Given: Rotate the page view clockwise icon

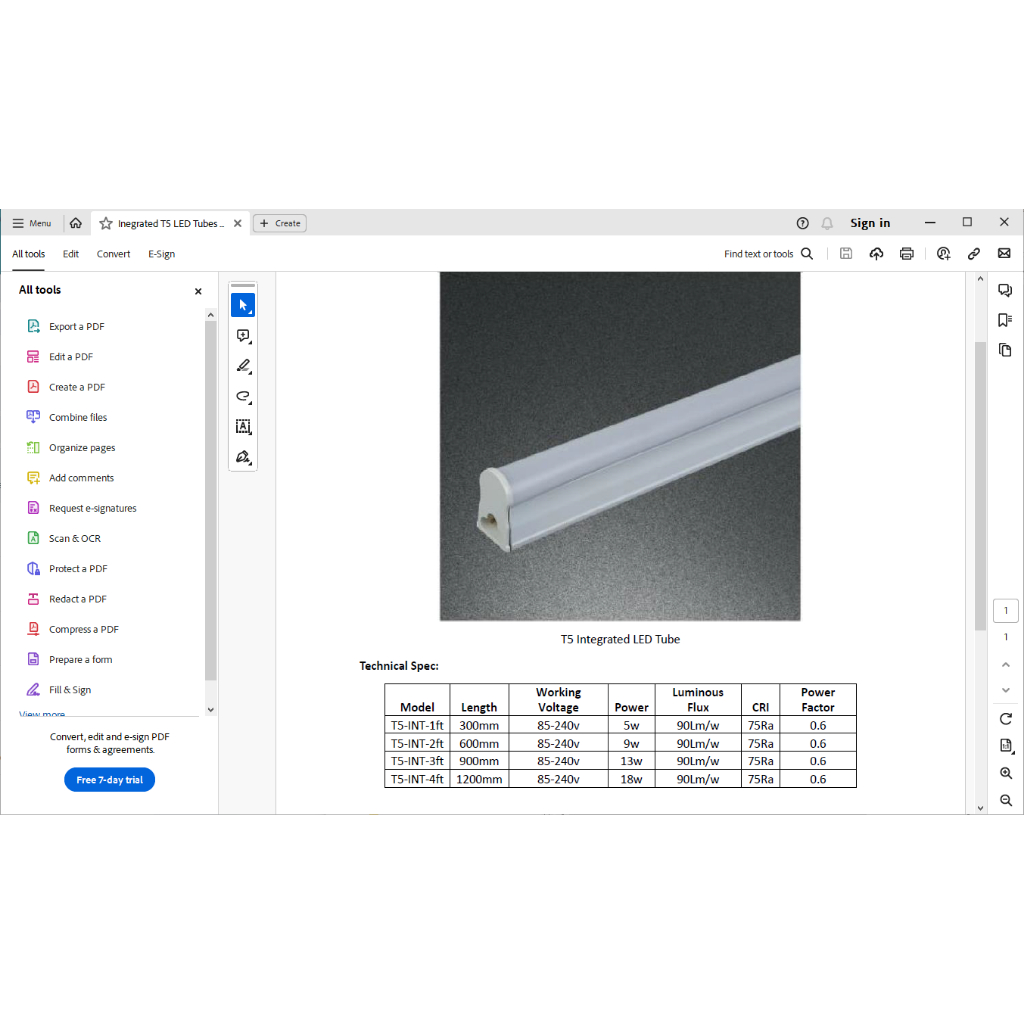Looking at the screenshot, I should [x=1006, y=719].
